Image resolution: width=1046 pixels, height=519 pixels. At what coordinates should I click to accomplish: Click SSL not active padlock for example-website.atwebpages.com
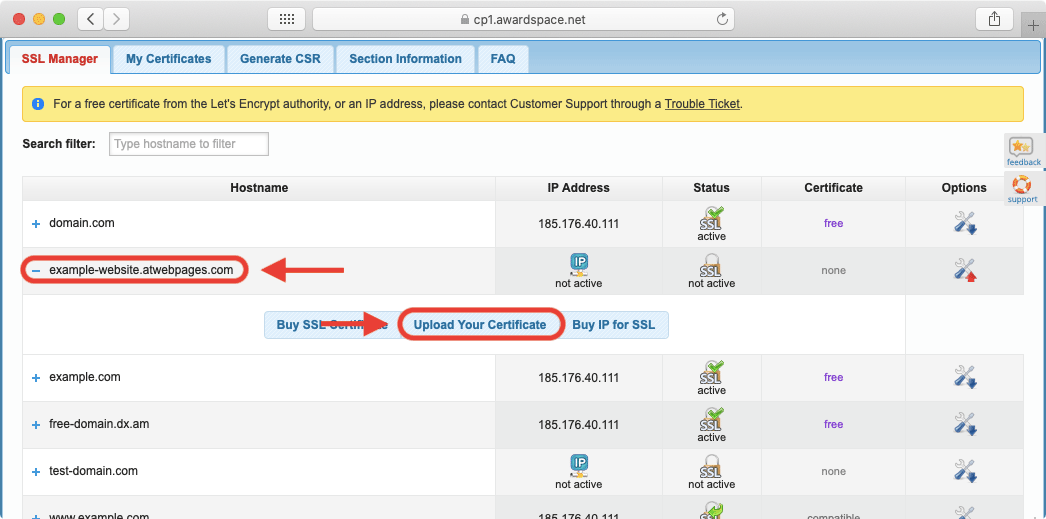tap(711, 265)
